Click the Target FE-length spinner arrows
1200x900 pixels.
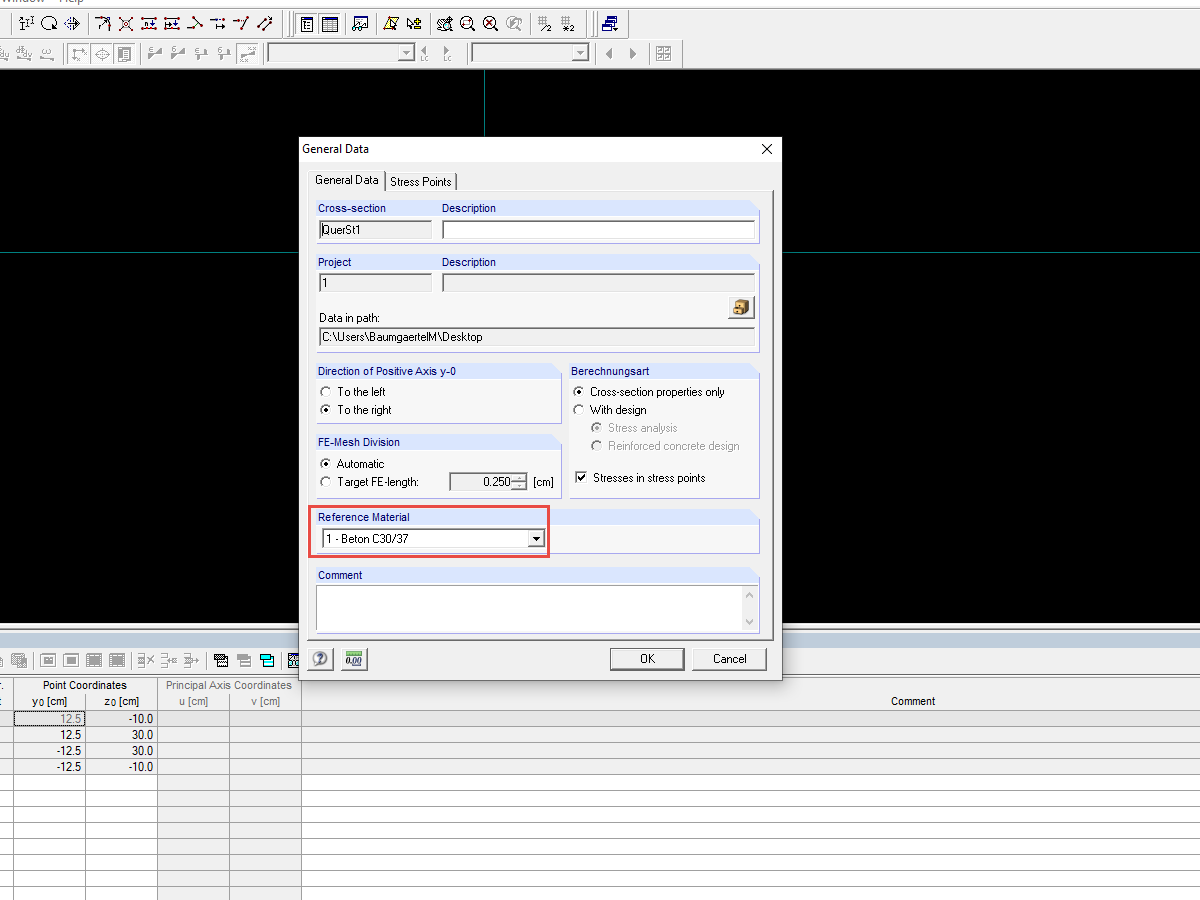519,482
